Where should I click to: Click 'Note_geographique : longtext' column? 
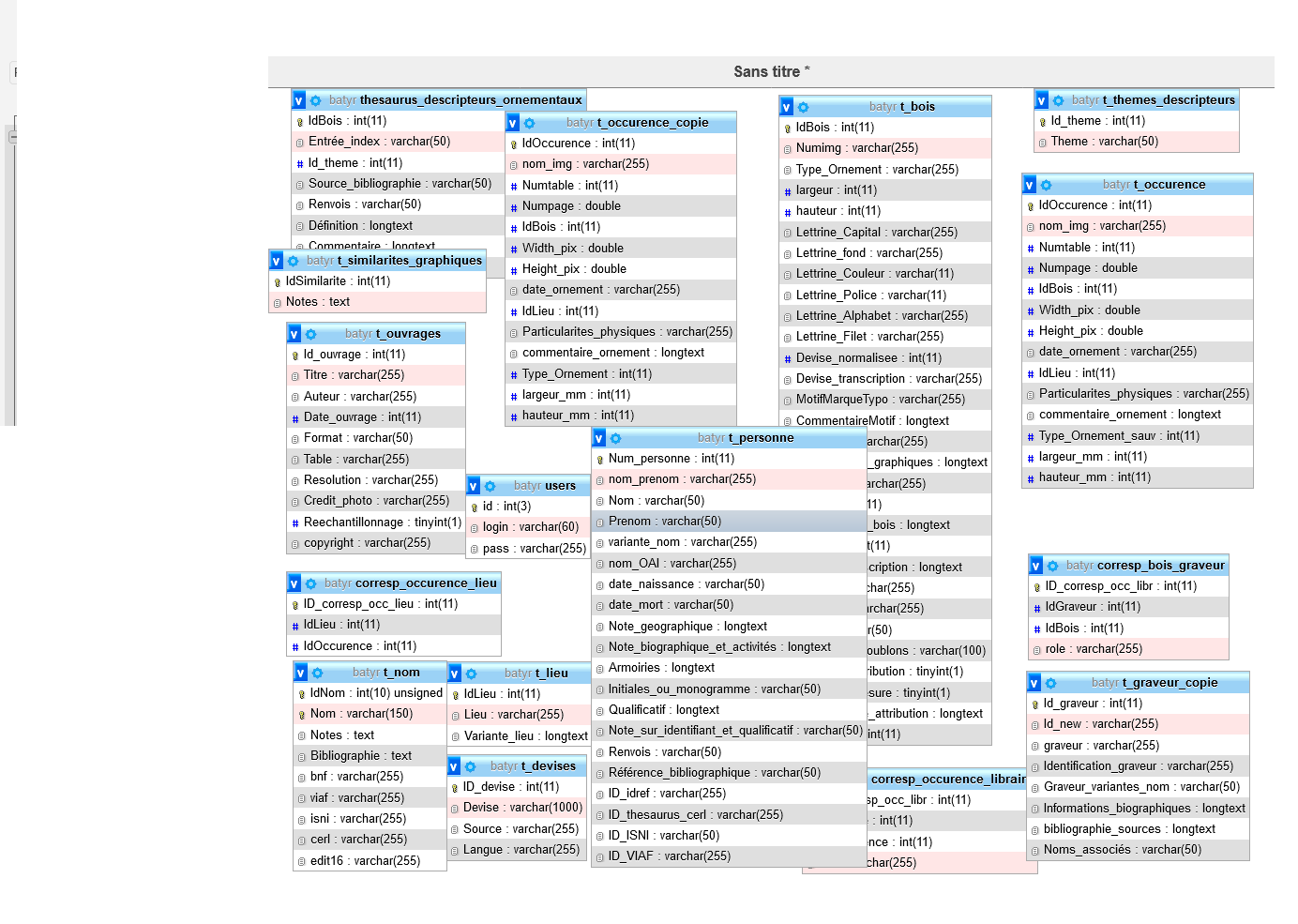(x=729, y=627)
